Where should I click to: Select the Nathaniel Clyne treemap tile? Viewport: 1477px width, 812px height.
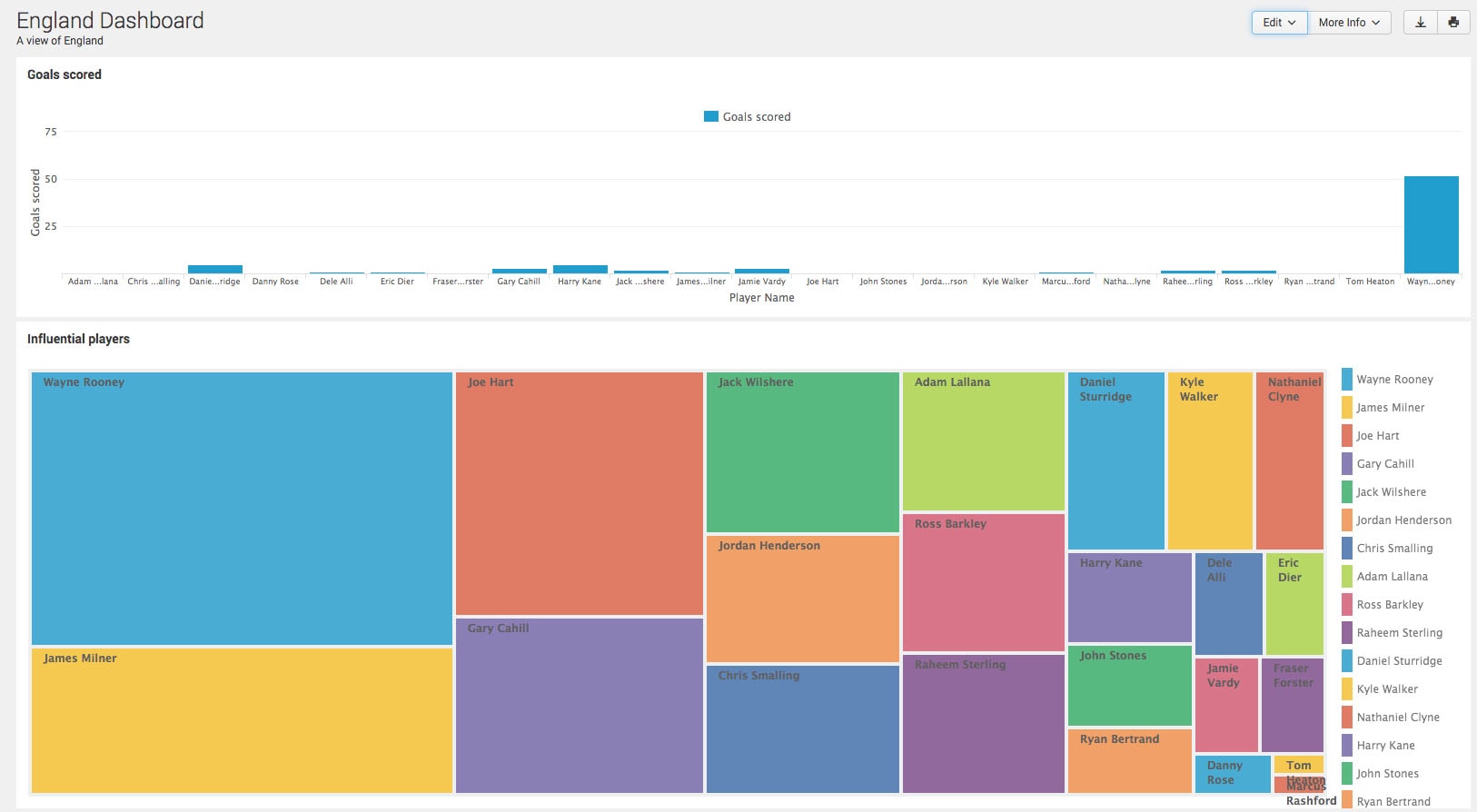tap(1290, 460)
